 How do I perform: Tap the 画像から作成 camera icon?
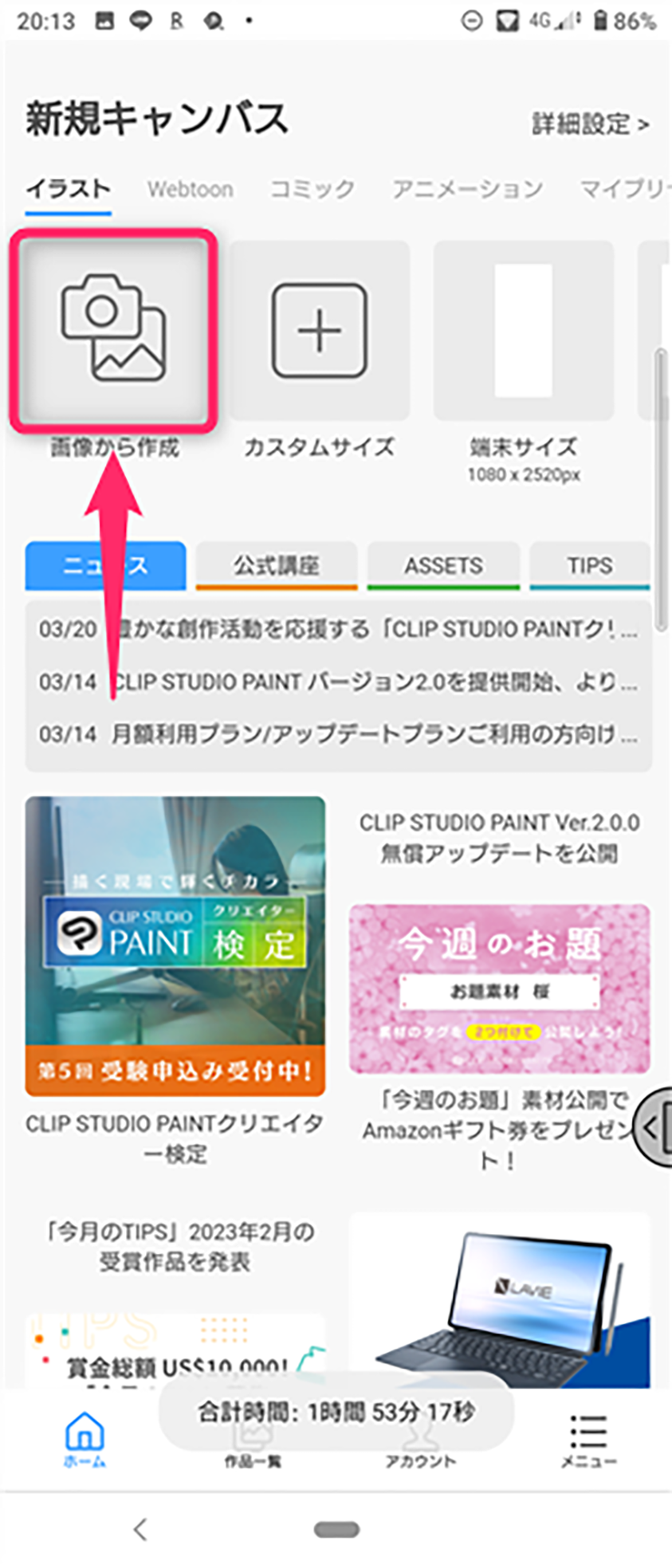[114, 329]
